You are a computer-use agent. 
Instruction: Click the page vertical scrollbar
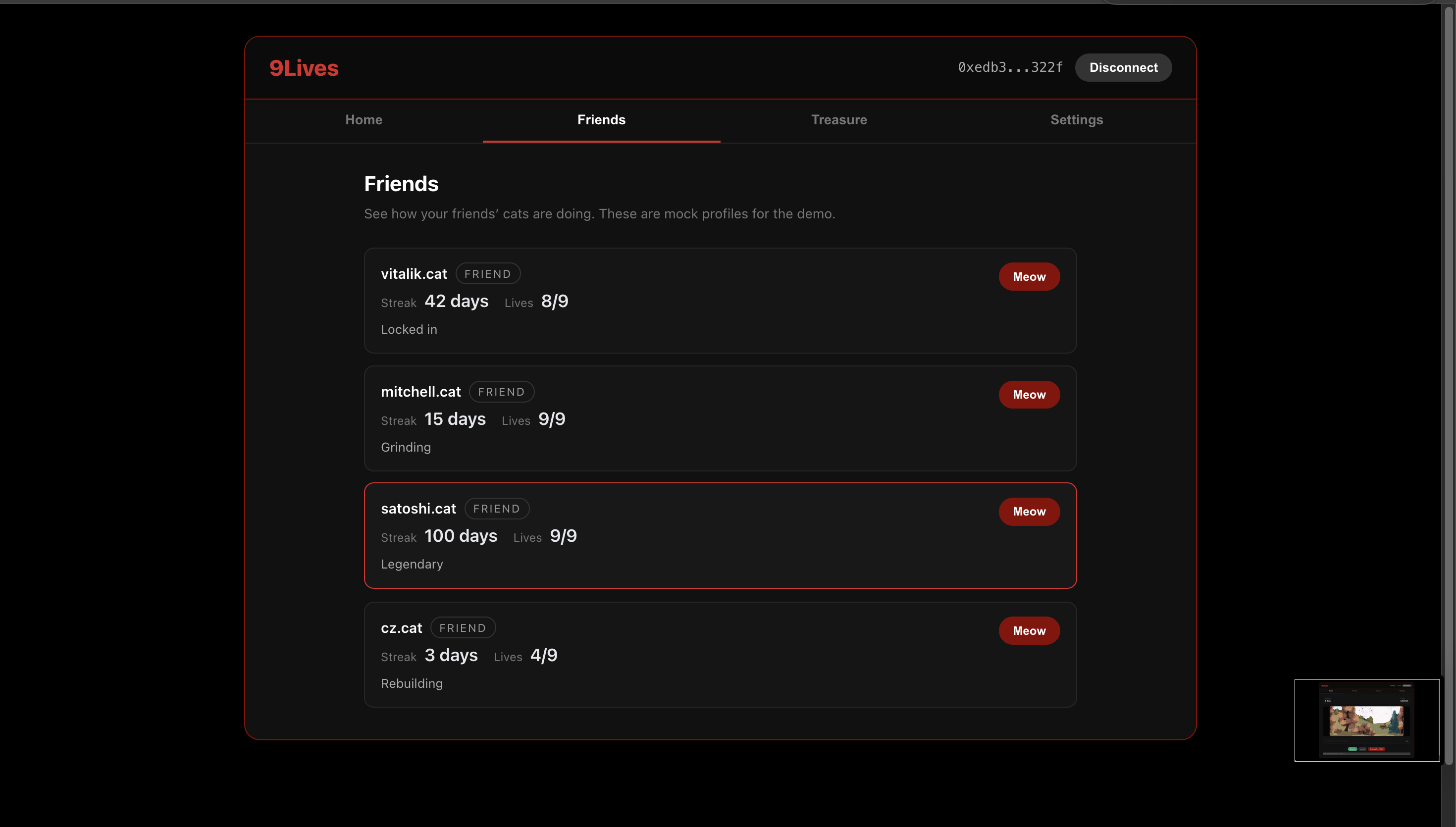1449,386
